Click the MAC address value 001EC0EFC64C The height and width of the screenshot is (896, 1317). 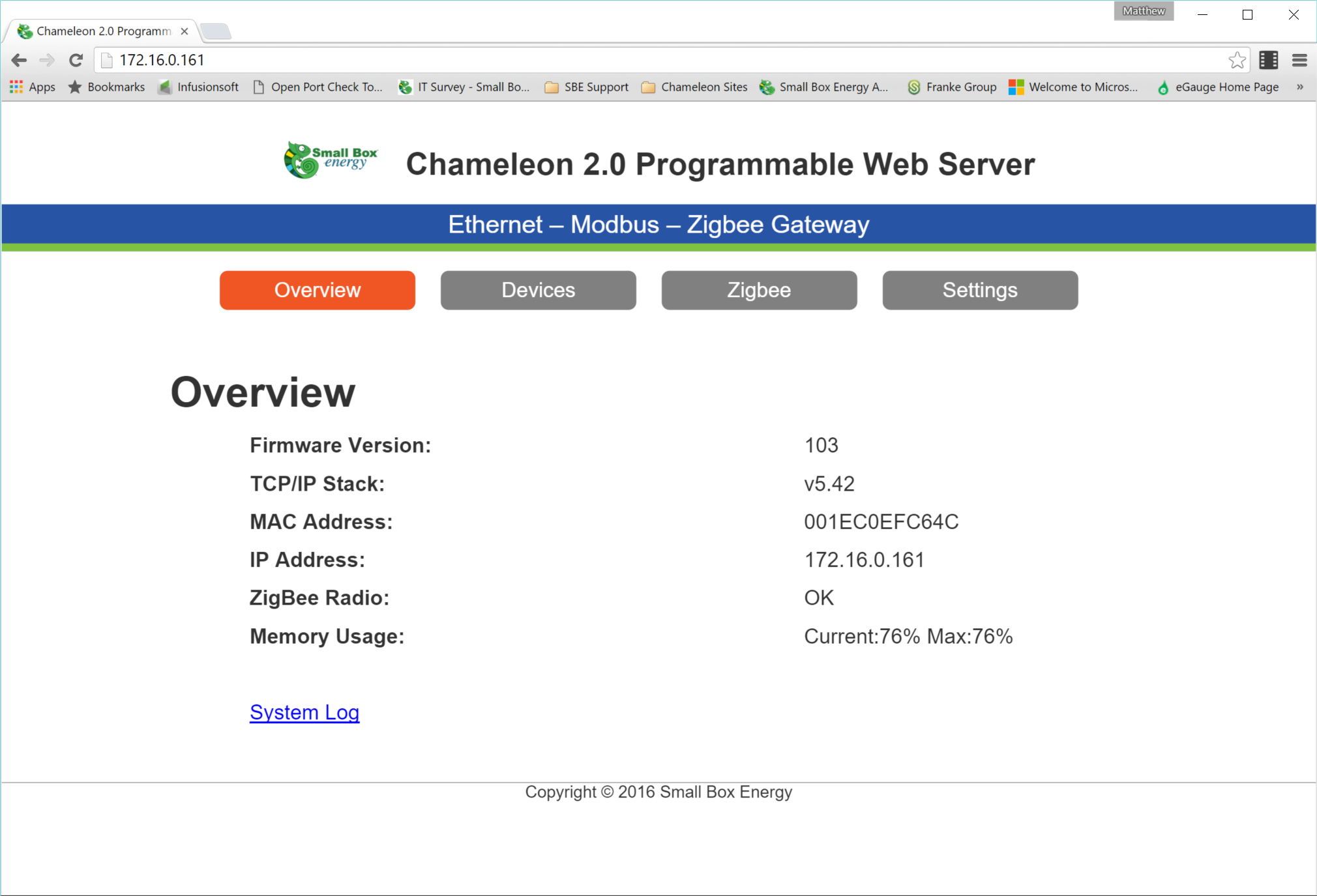click(x=881, y=522)
